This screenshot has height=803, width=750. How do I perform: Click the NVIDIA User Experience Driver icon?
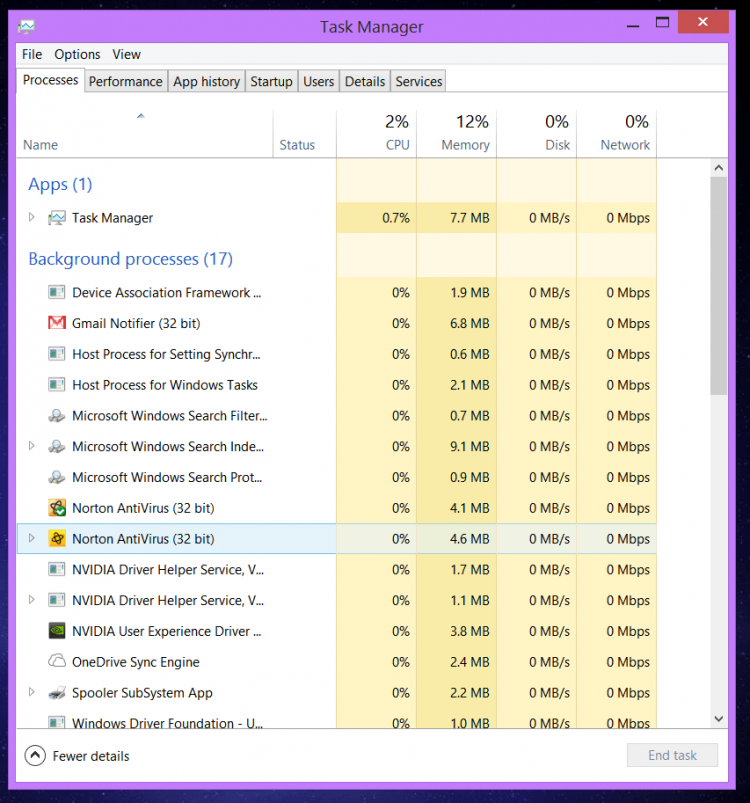(x=57, y=631)
